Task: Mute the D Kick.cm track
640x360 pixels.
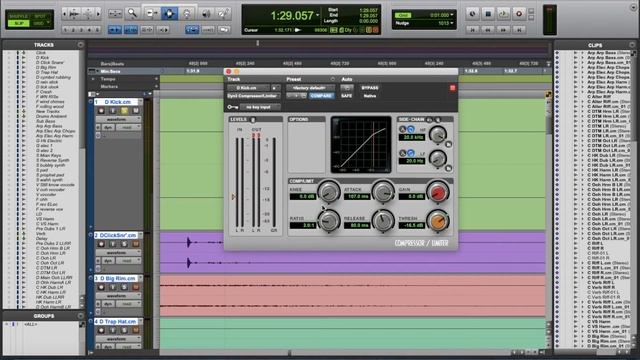Action: pos(136,111)
